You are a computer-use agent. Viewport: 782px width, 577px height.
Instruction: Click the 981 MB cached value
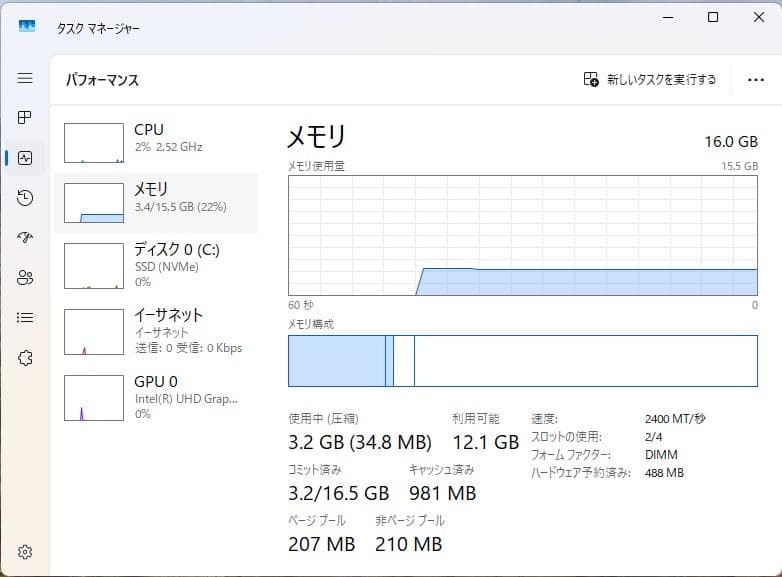[x=442, y=493]
